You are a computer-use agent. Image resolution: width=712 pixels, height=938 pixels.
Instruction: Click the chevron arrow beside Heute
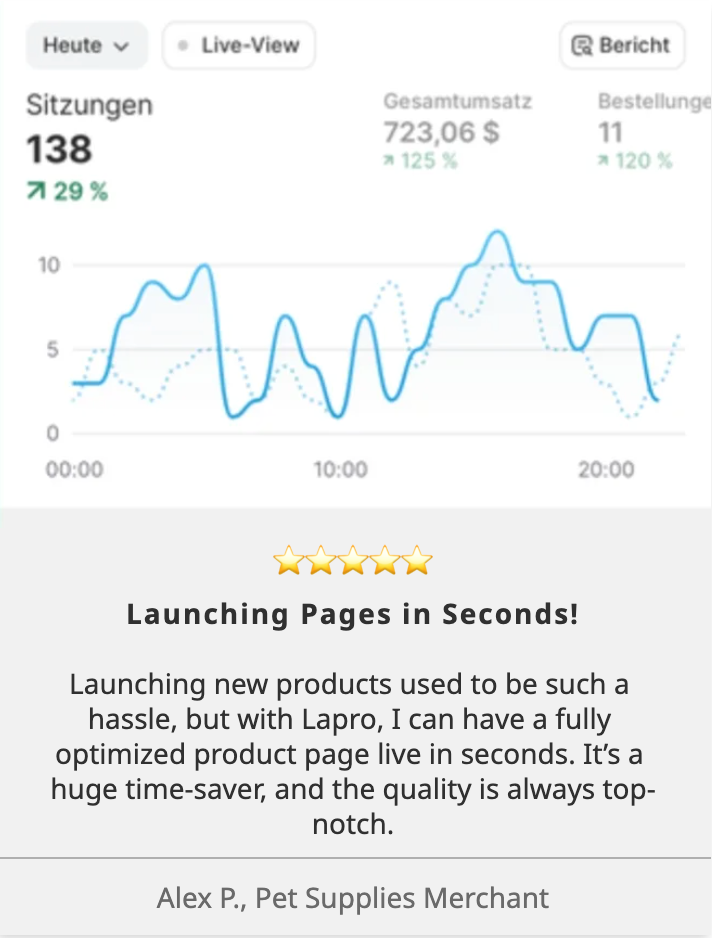click(x=122, y=47)
